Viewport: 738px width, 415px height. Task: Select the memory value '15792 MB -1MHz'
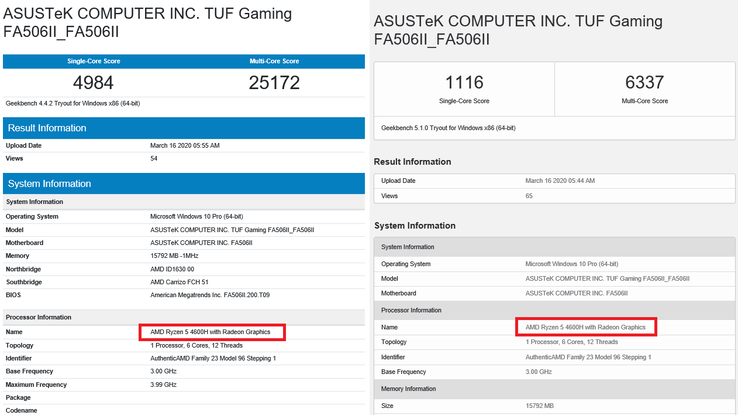174,256
